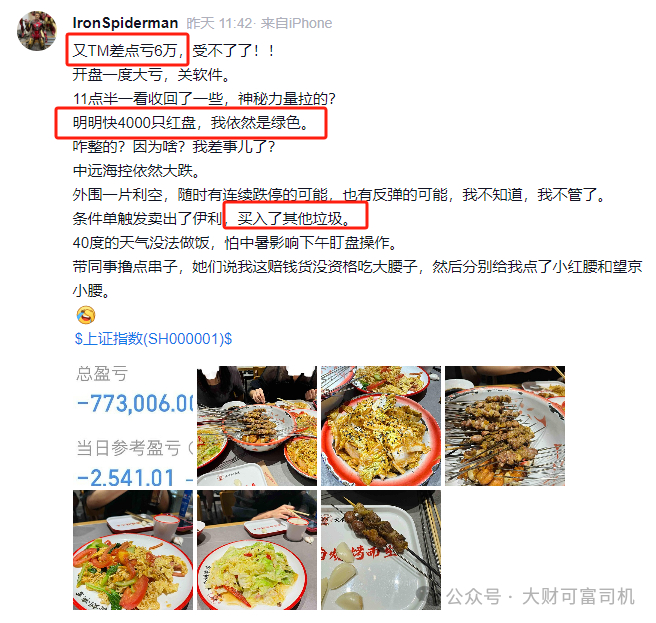
Task: Open the single skewer with garlic photo
Action: (381, 550)
